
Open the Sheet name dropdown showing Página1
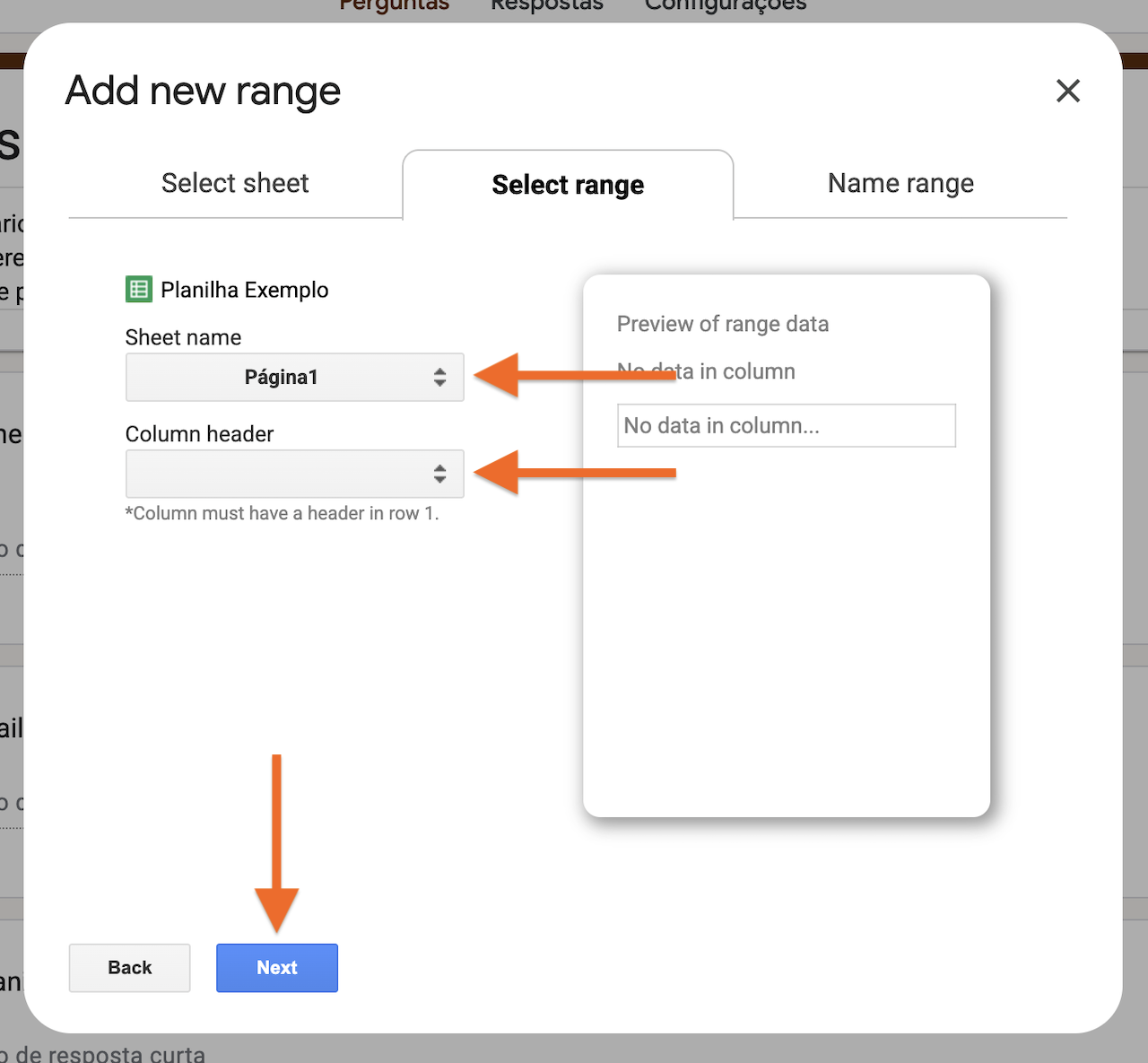tap(294, 378)
